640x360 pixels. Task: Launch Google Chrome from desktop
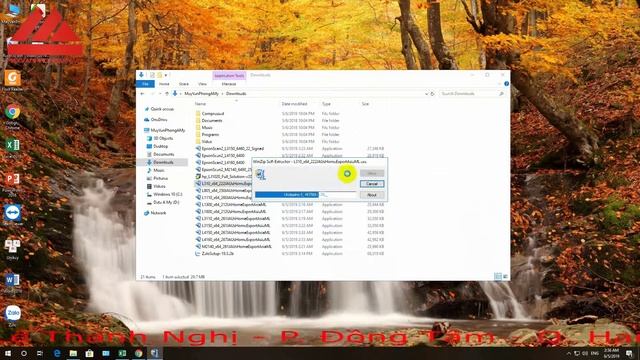(12, 116)
